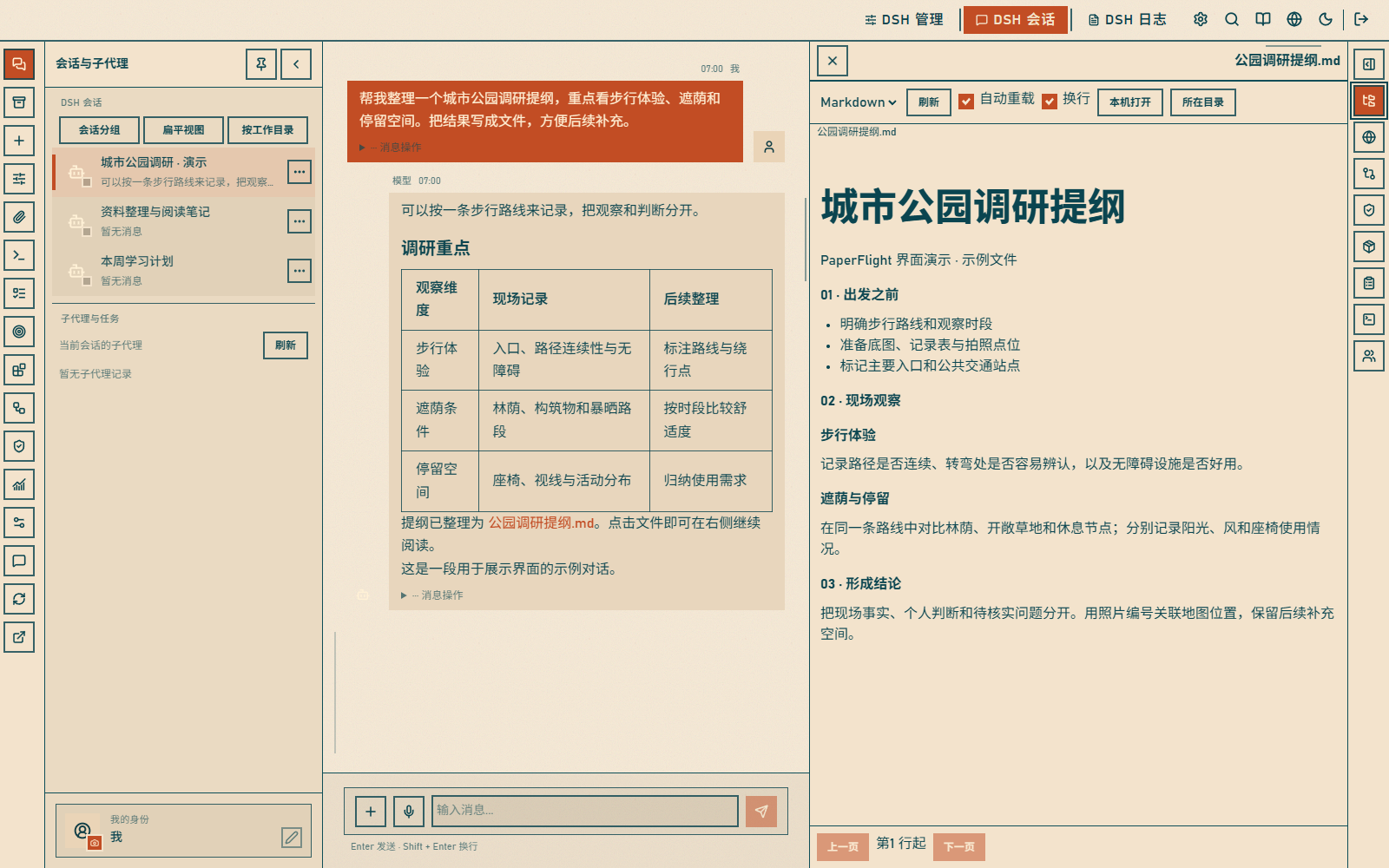
Task: Open options menu for 资料整理与阅读笔记
Action: 300,221
